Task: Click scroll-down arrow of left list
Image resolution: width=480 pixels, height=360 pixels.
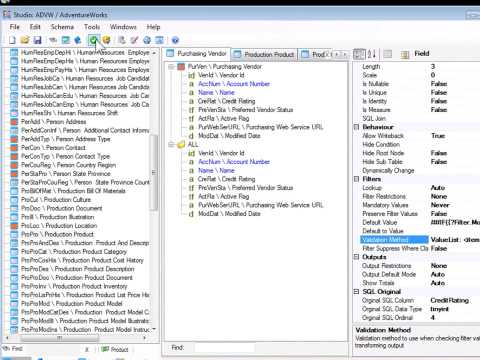Action: point(154,329)
